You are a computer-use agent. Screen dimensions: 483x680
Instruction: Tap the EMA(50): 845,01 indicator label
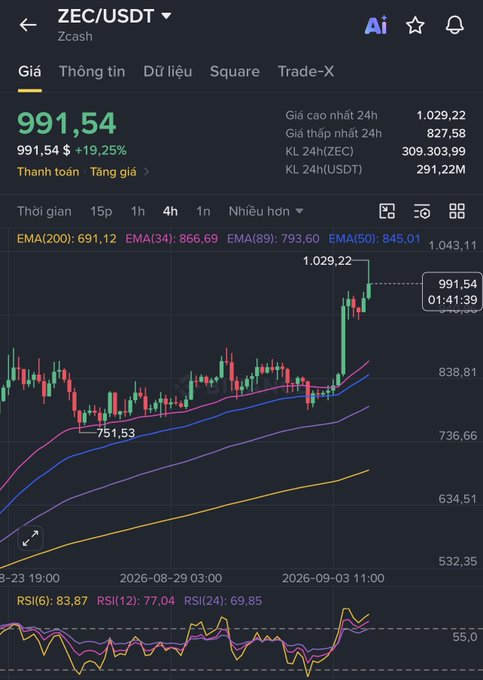click(x=375, y=239)
